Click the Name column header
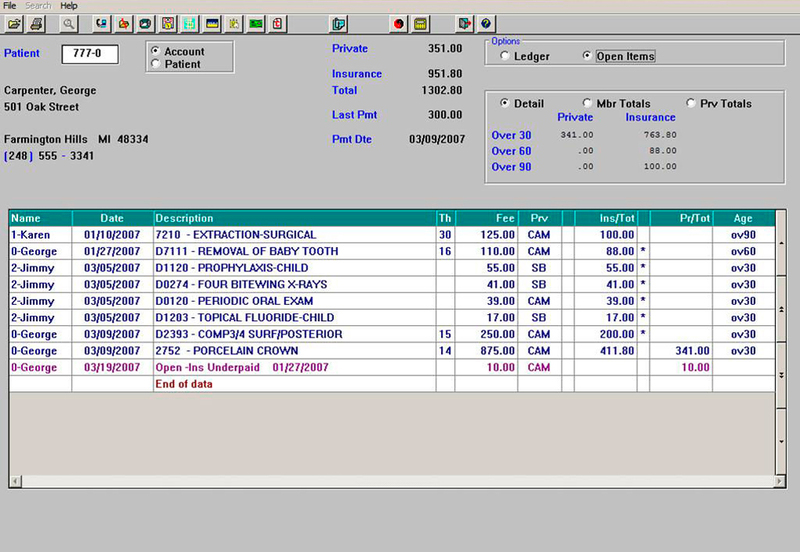The image size is (800, 552). click(41, 218)
